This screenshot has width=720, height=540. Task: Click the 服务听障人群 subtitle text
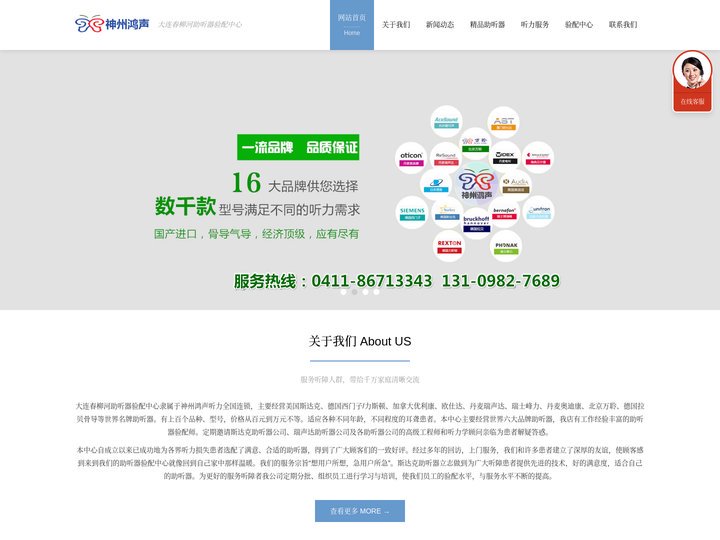pos(360,379)
